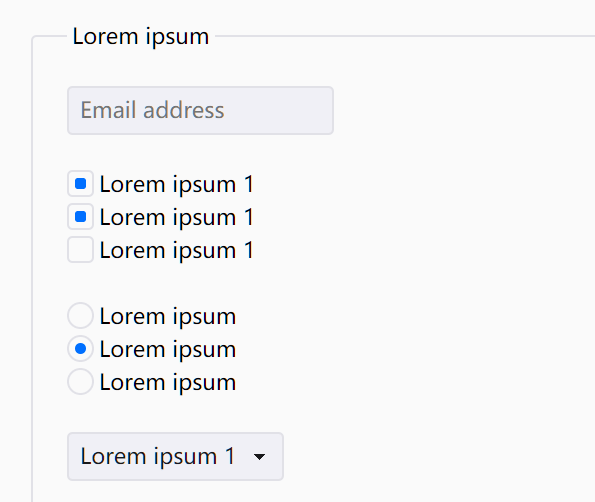Image resolution: width=595 pixels, height=502 pixels.
Task: Uncheck the first checked Lorem ipsum 1 checkbox
Action: tap(80, 184)
